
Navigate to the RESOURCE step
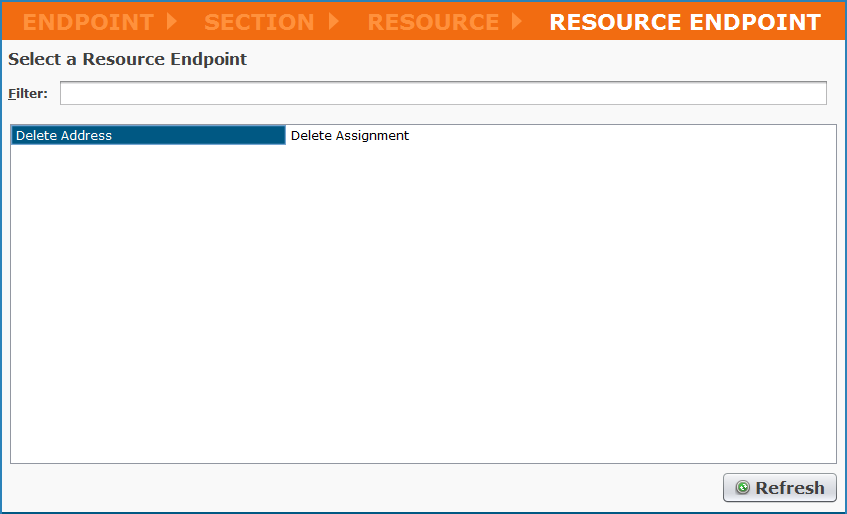(433, 21)
